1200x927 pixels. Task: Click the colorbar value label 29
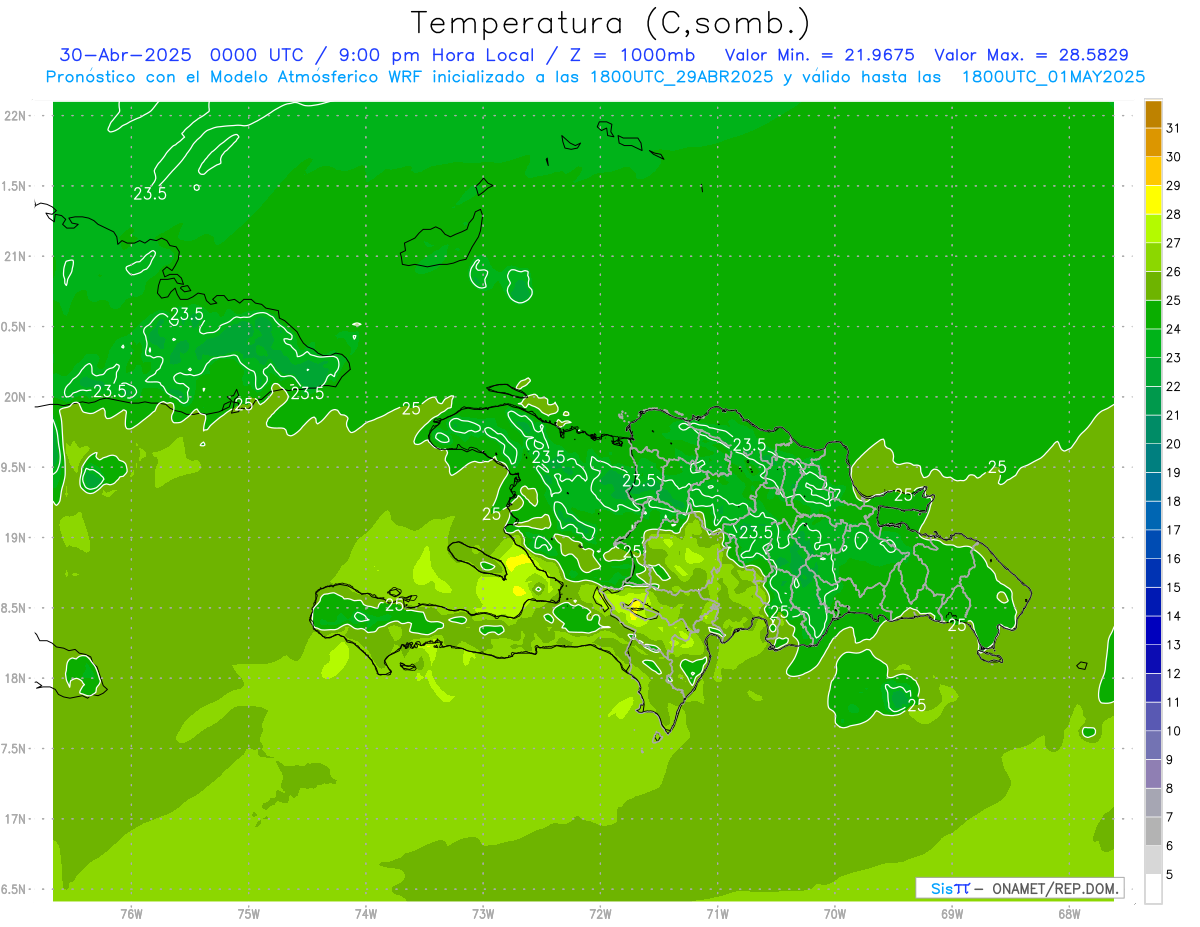tap(1174, 186)
